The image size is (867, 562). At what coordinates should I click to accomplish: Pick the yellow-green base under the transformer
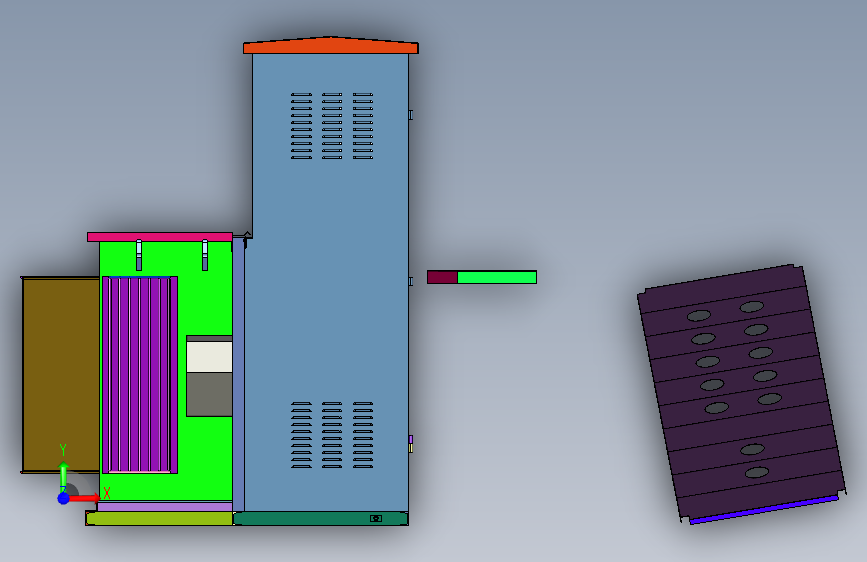coord(159,518)
